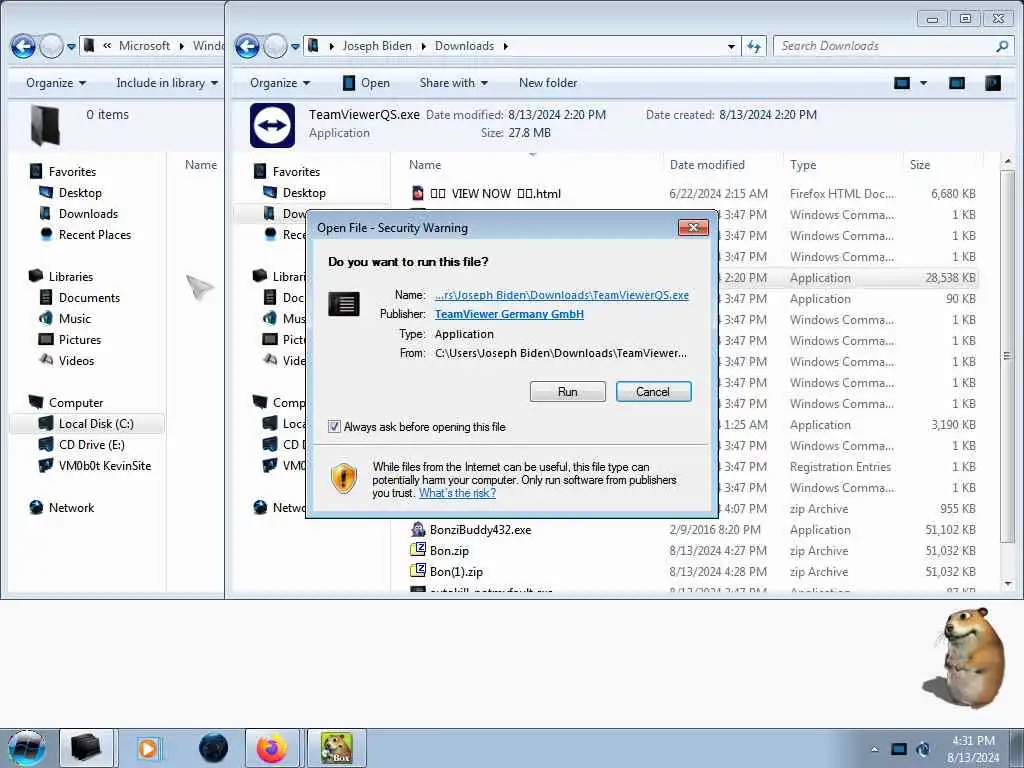Select Network in the left window

[x=71, y=507]
